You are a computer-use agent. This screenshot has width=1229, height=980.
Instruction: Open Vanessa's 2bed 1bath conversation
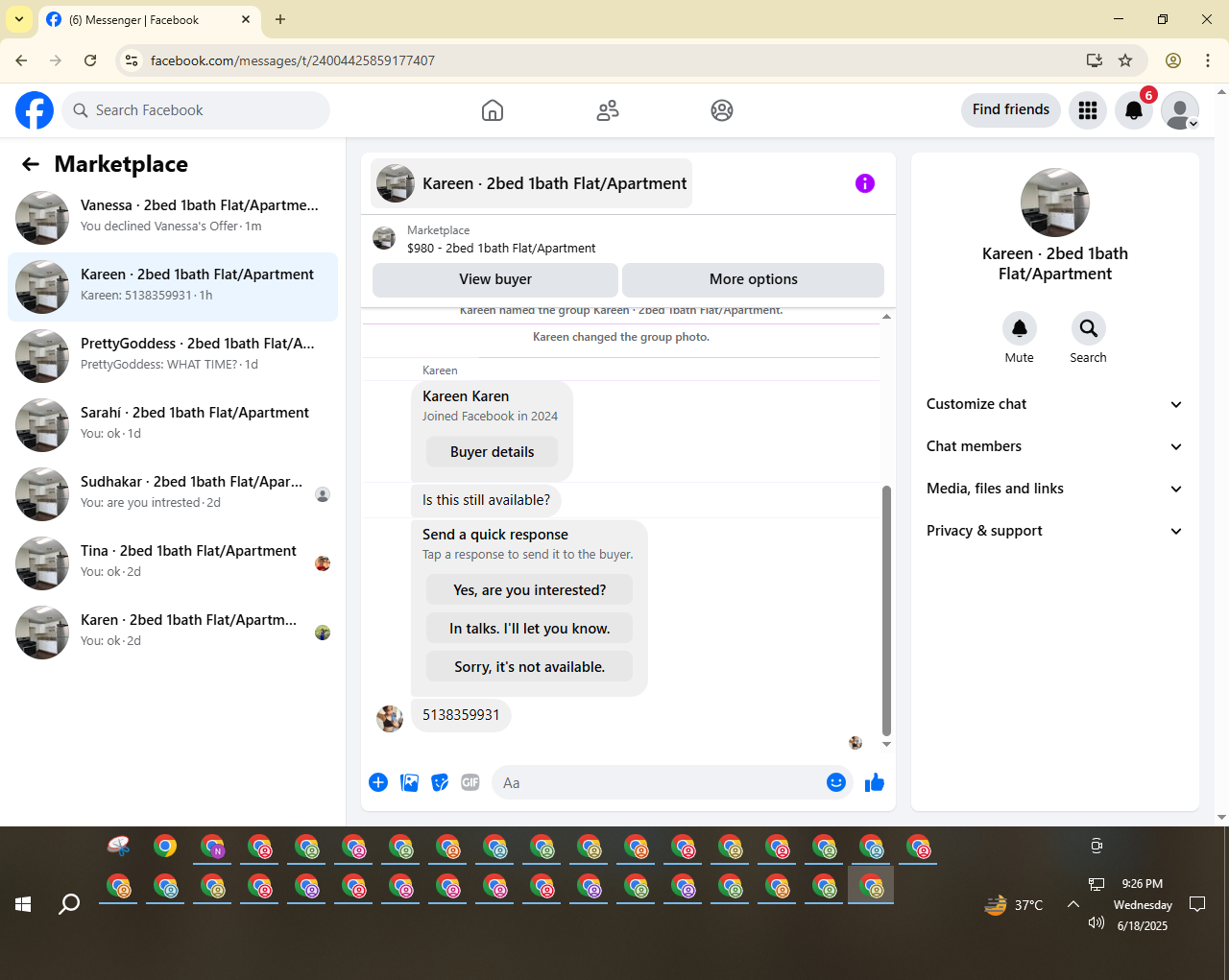[173, 218]
